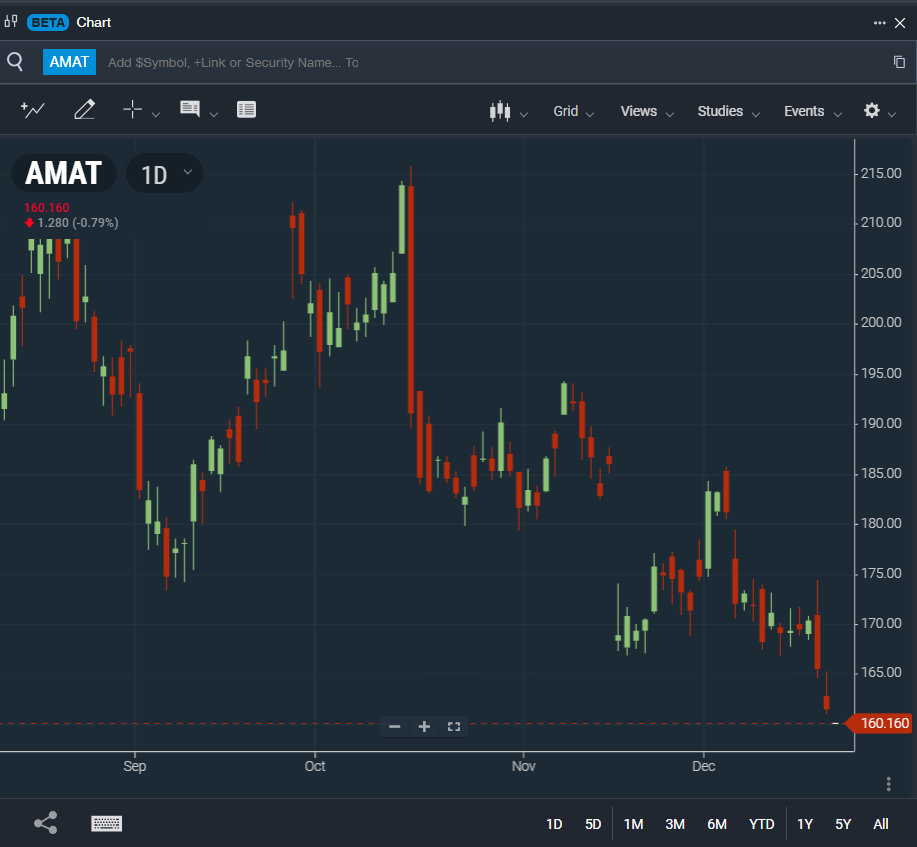
Task: Select the pencil drawing tool
Action: pyautogui.click(x=84, y=109)
